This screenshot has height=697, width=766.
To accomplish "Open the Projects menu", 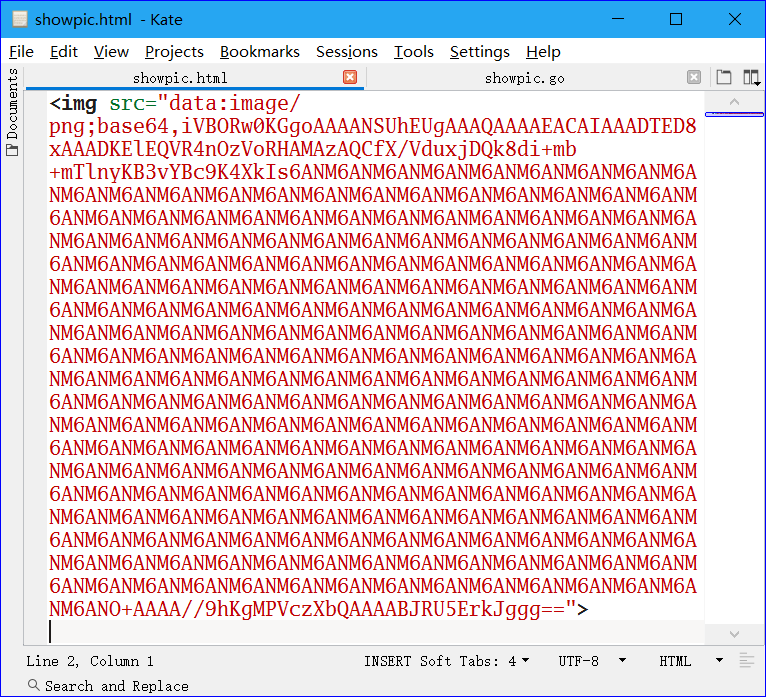I will pos(174,51).
